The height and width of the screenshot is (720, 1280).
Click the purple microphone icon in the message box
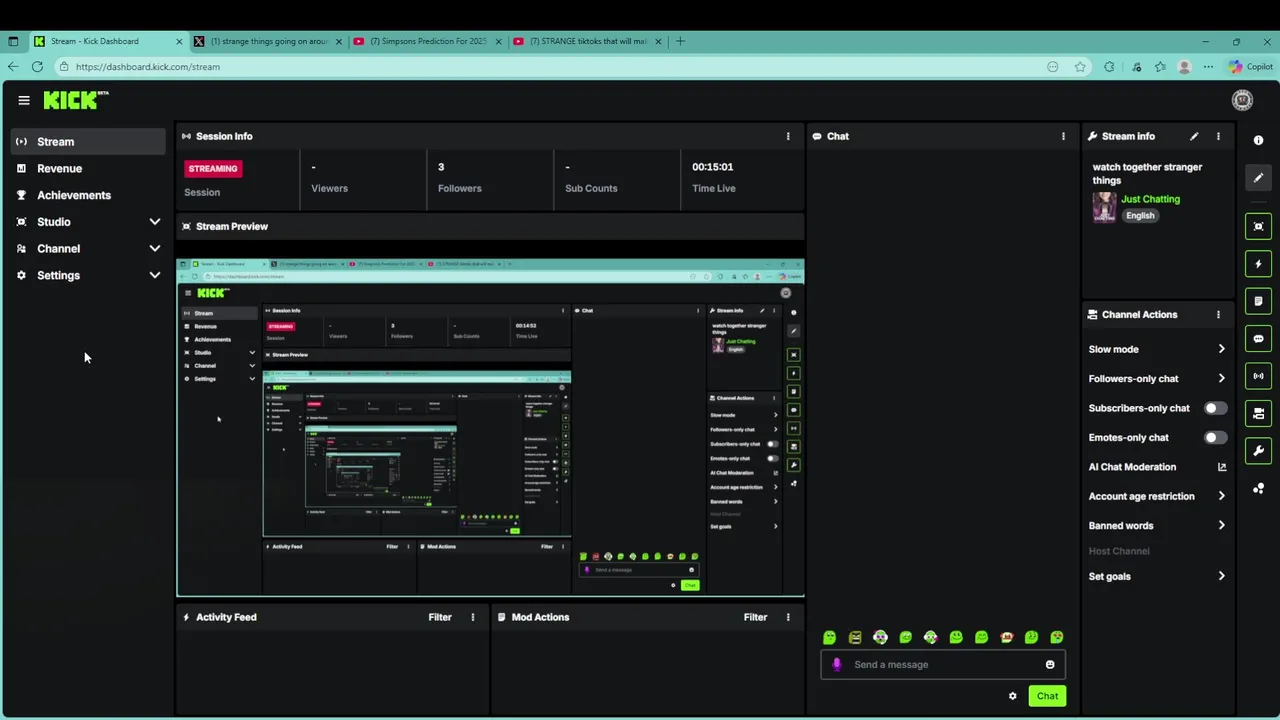837,664
